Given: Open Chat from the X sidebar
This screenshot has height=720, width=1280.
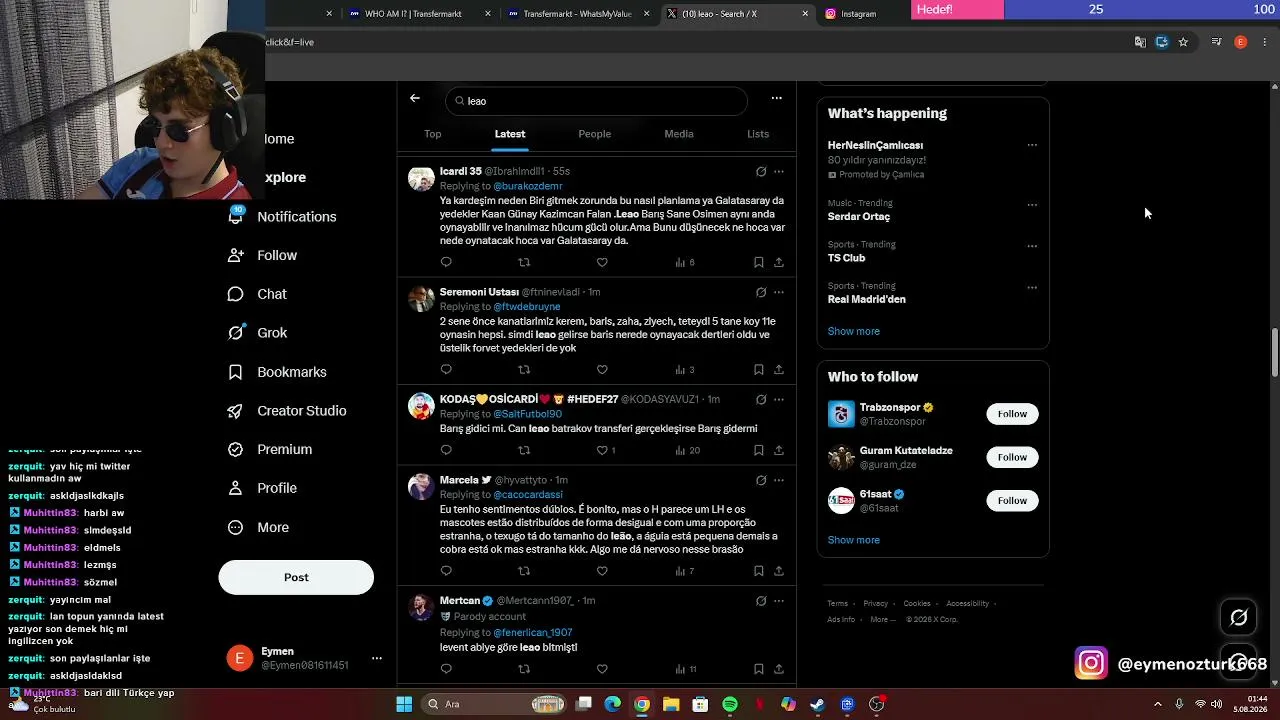Looking at the screenshot, I should tap(258, 295).
